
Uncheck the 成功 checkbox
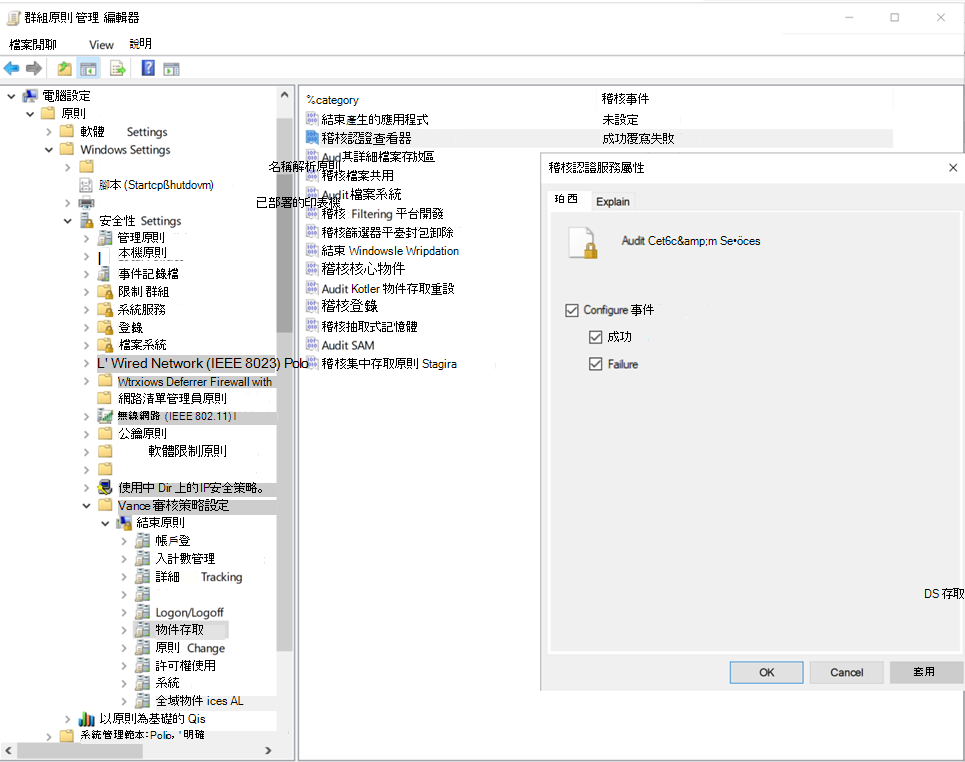tap(595, 337)
